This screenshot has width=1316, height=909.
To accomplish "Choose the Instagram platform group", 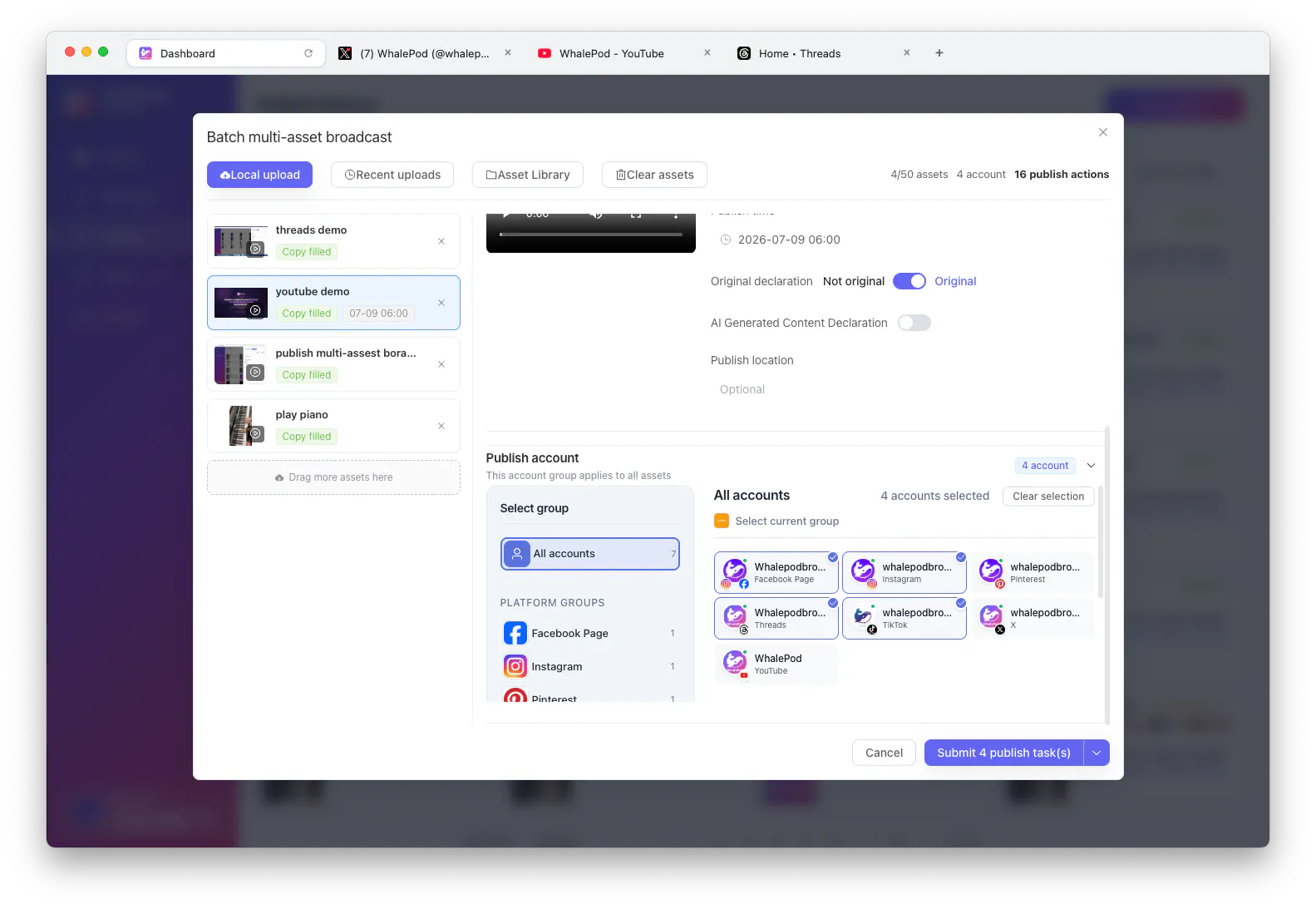I will (590, 667).
